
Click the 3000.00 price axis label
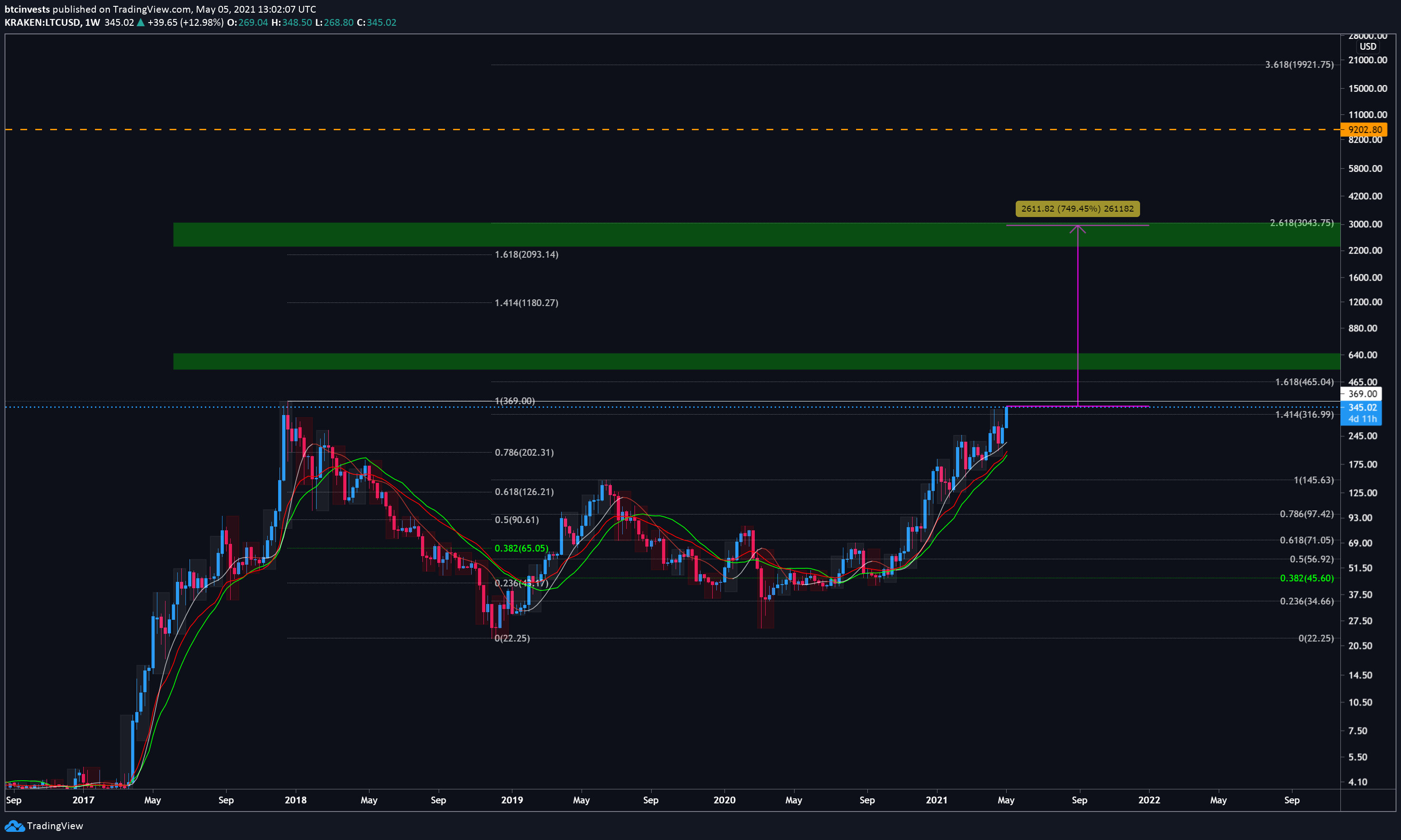pyautogui.click(x=1365, y=224)
